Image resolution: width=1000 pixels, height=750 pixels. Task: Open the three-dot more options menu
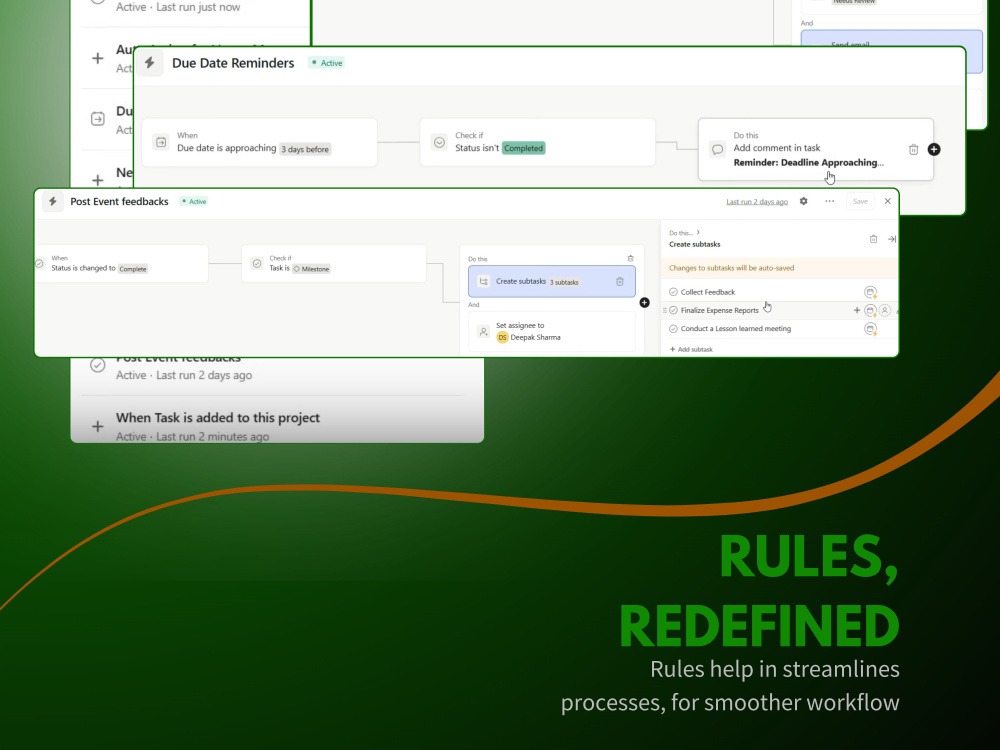point(829,201)
